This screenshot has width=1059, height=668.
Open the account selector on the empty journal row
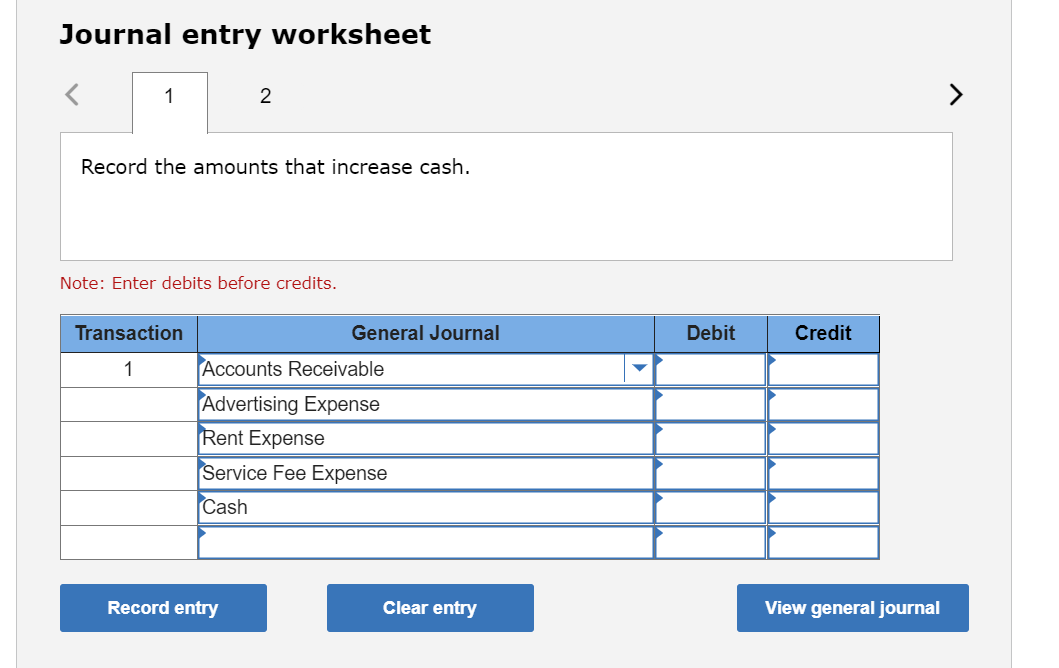pyautogui.click(x=638, y=541)
